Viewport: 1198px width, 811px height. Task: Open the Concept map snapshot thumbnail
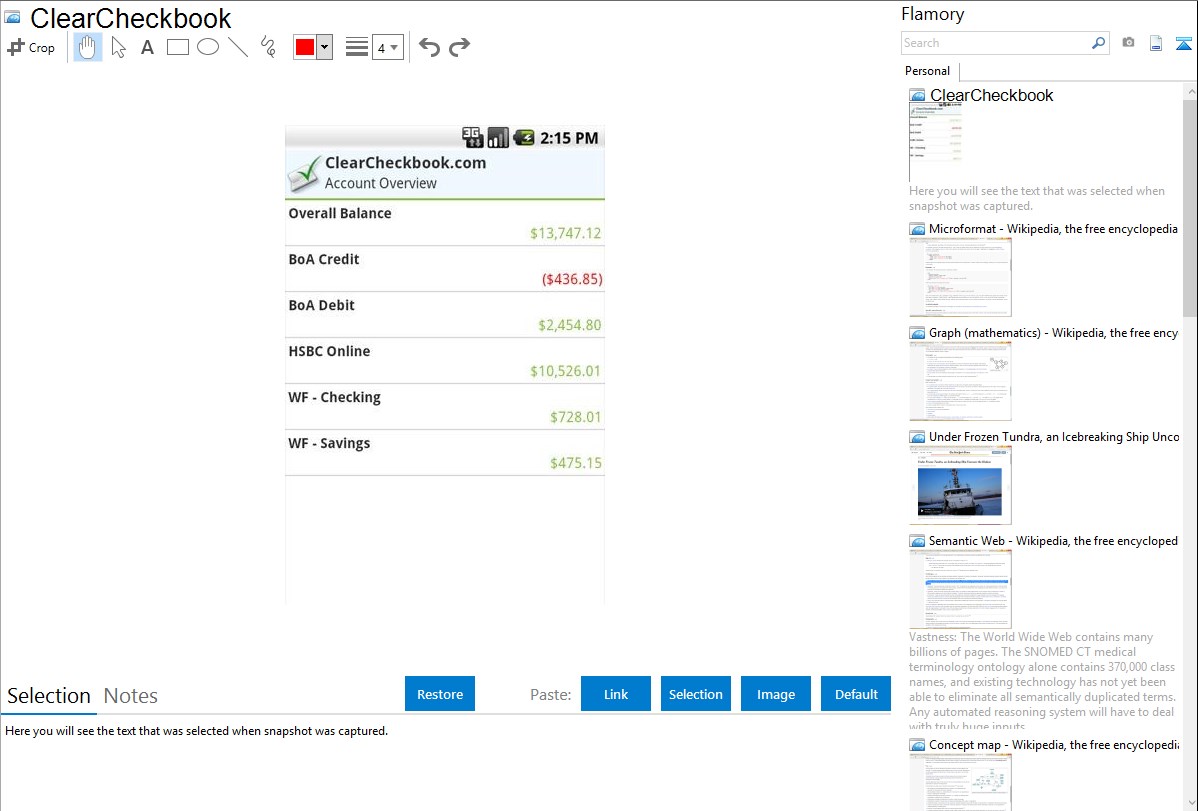[x=960, y=782]
